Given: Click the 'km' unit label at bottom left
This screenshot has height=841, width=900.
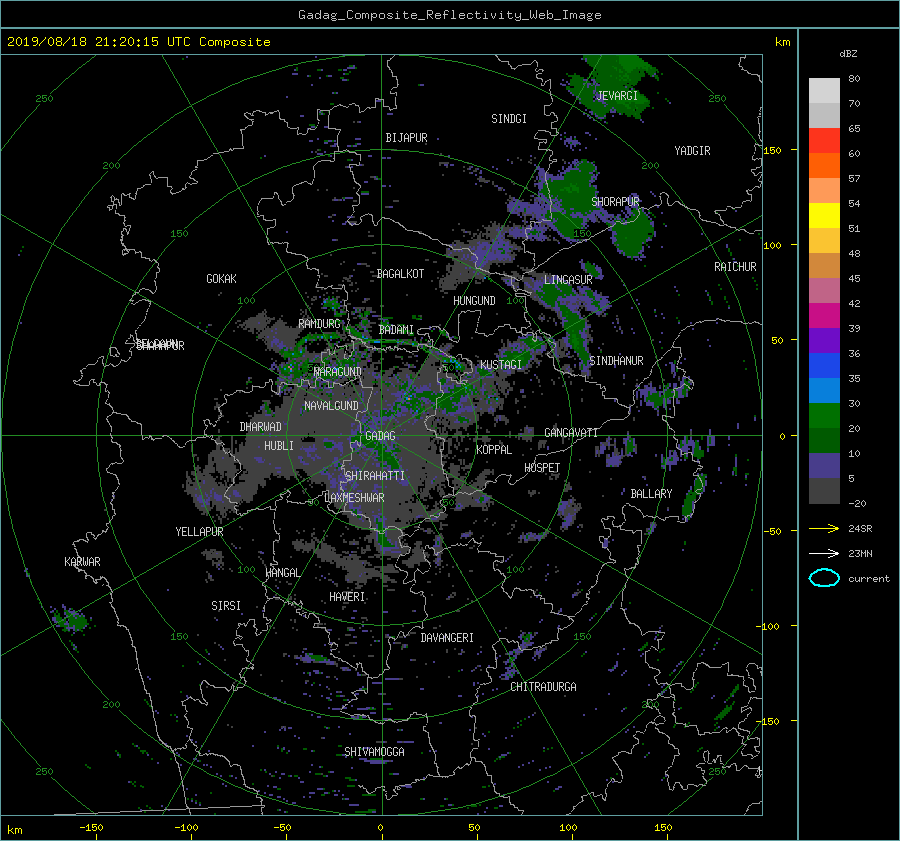Looking at the screenshot, I should [x=14, y=830].
